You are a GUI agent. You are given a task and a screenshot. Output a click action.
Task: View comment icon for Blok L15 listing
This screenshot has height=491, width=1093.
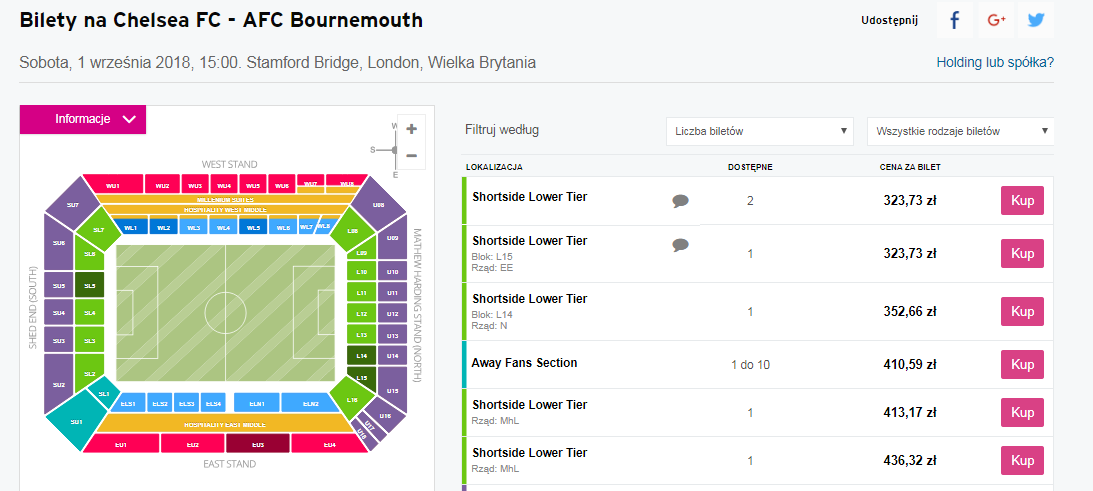[681, 245]
